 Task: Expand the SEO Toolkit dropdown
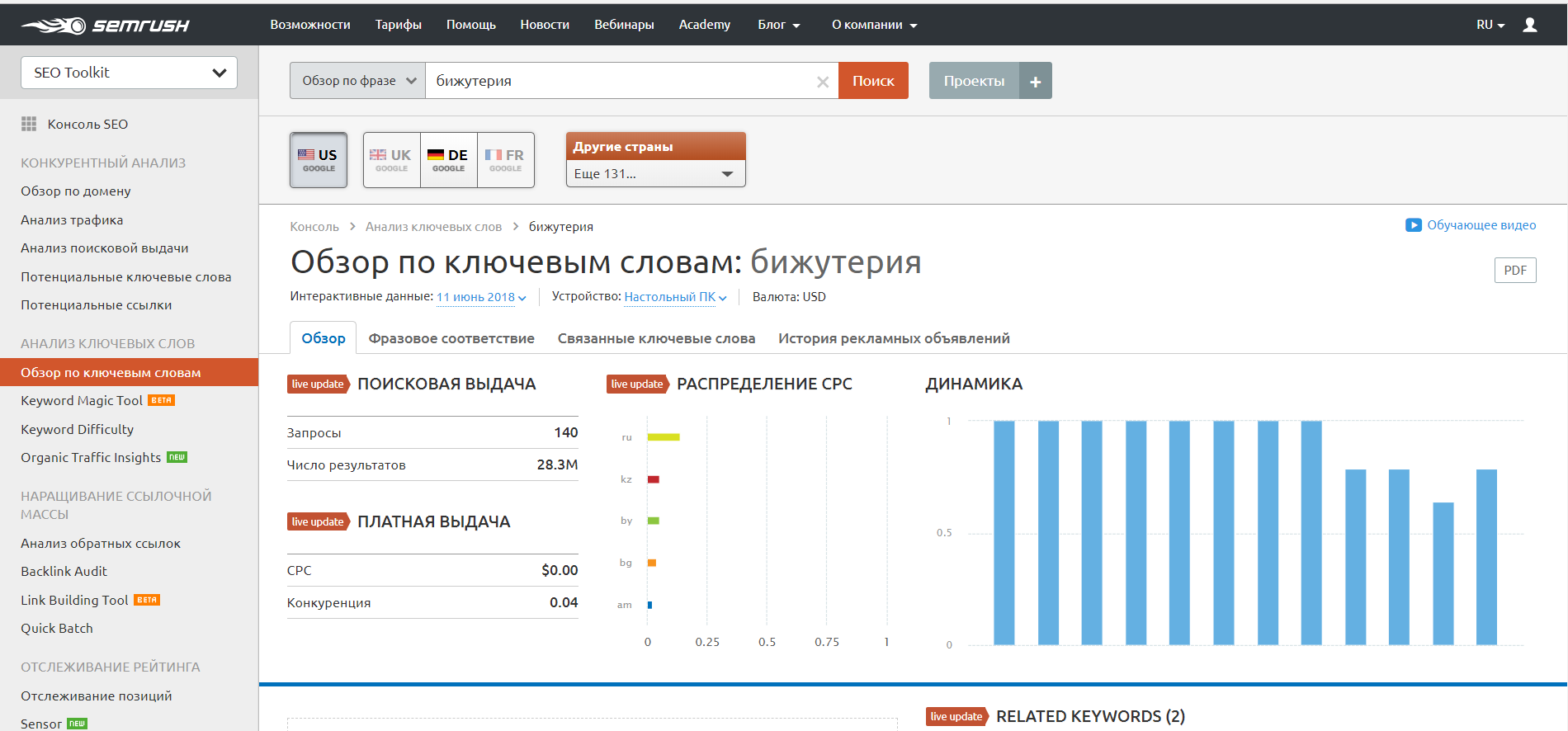pyautogui.click(x=129, y=73)
